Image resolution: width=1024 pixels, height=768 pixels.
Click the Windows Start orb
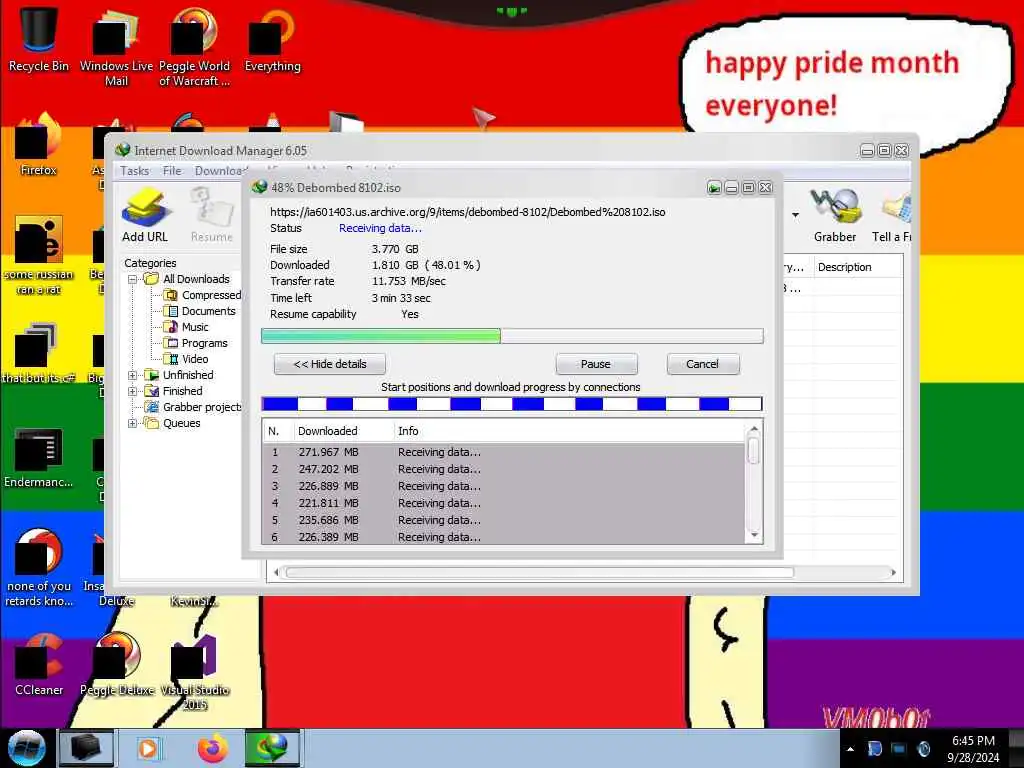pyautogui.click(x=27, y=748)
